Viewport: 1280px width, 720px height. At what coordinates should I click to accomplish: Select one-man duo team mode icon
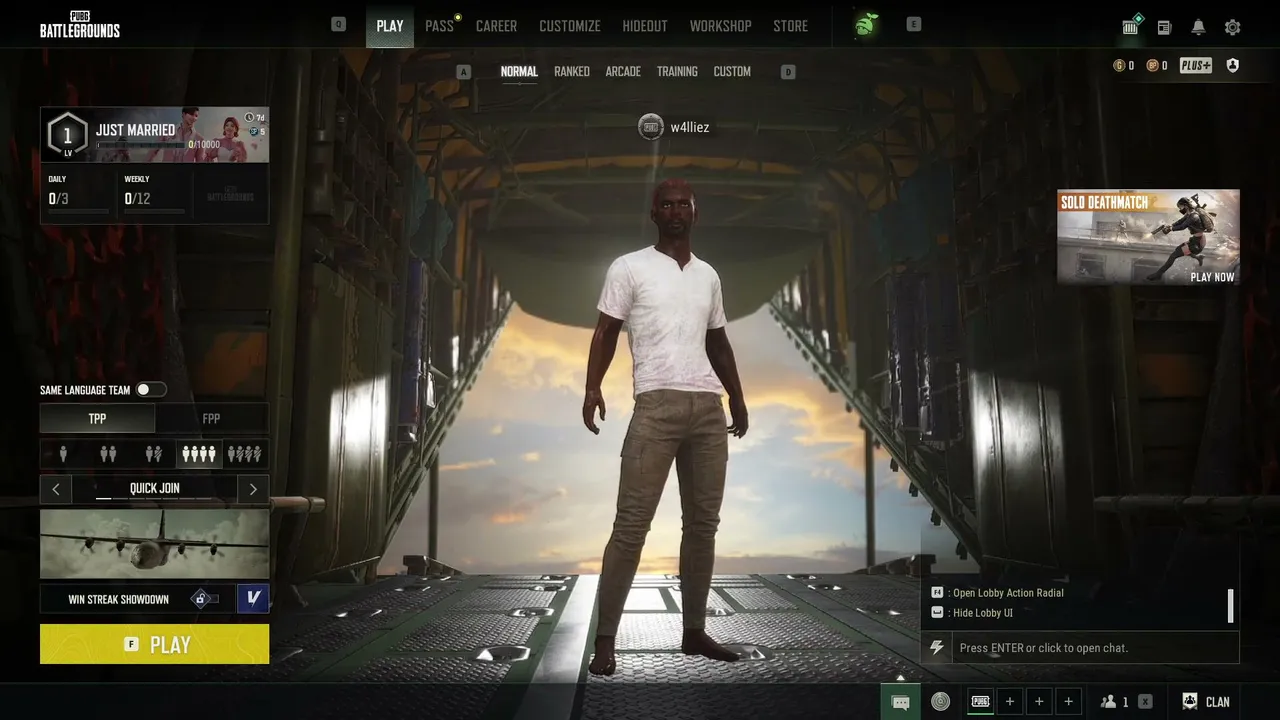pos(153,455)
